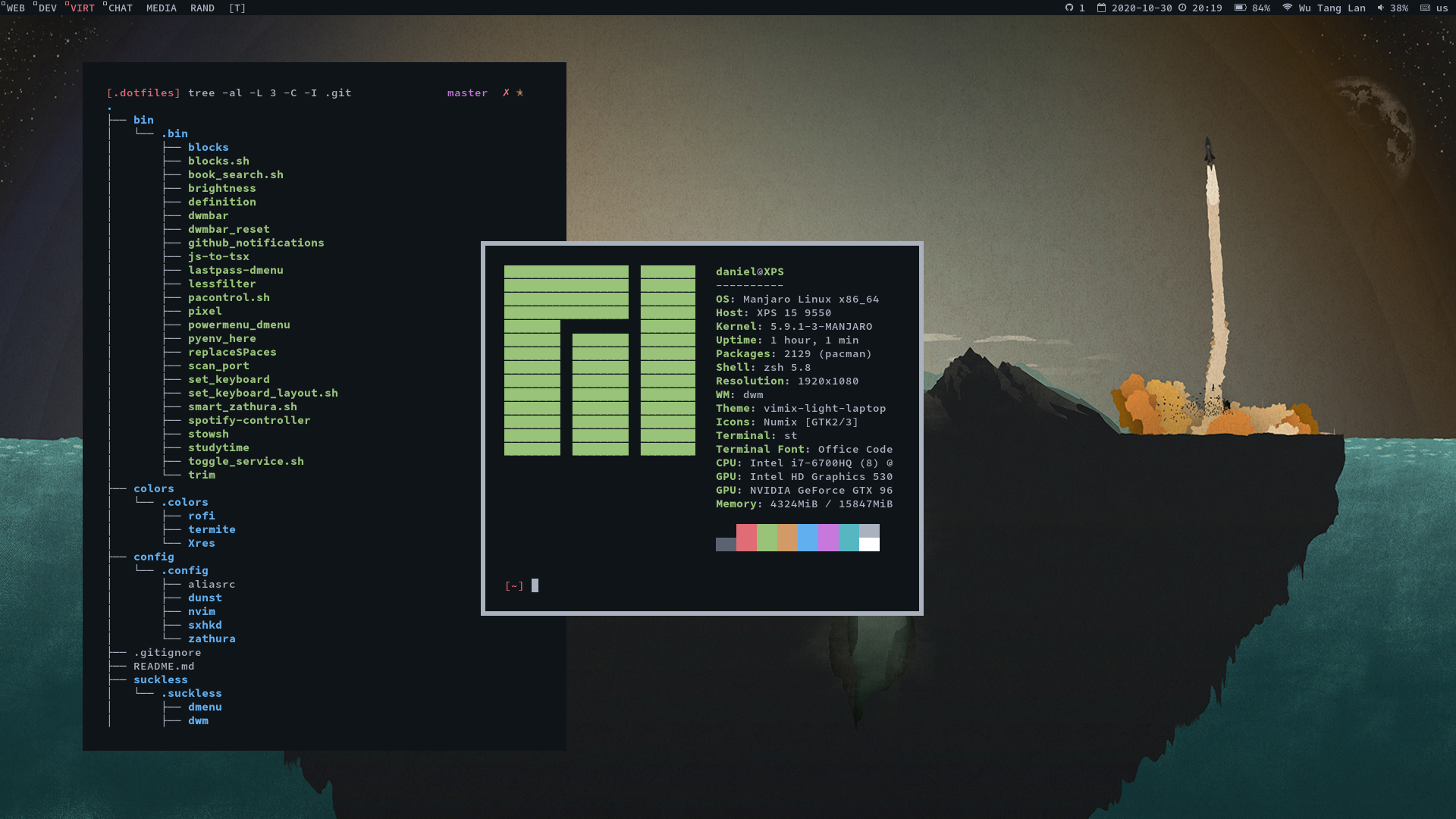Click the calendar date icon
The image size is (1456, 819).
(1101, 8)
